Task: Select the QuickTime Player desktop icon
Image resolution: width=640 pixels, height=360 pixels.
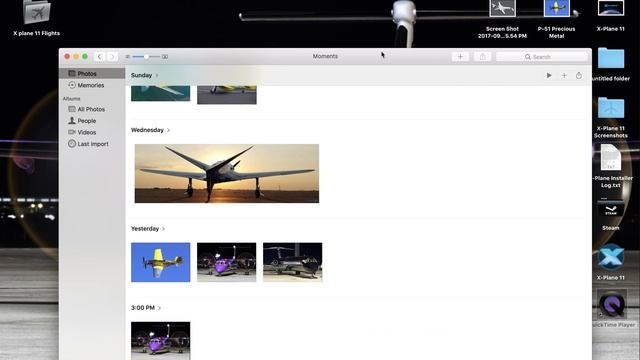Action: coord(611,308)
